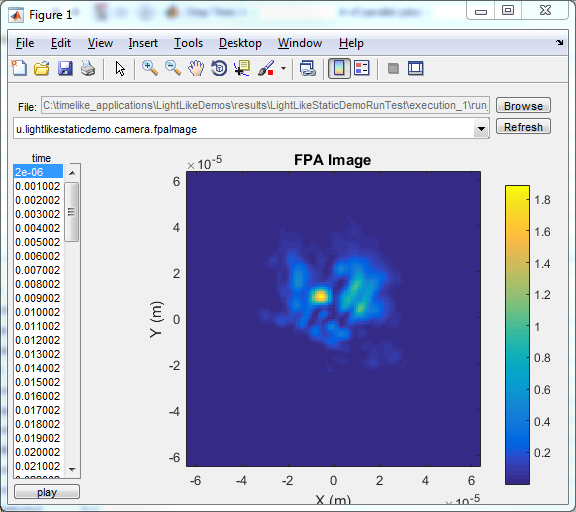Viewport: 576px width, 512px height.
Task: Select the Zoom Out magnifier tool
Action: click(173, 68)
